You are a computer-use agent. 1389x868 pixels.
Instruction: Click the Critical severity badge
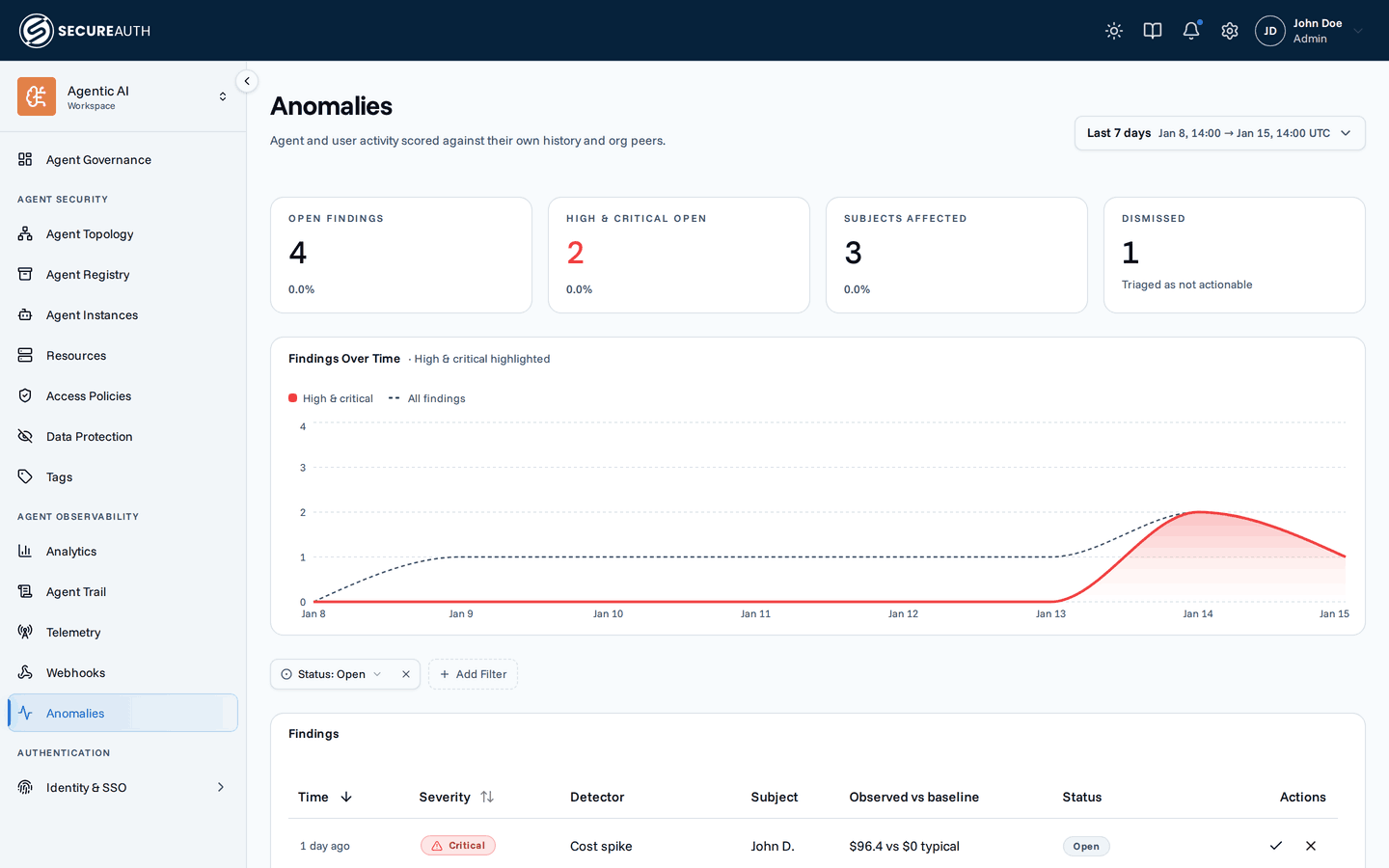pyautogui.click(x=458, y=846)
